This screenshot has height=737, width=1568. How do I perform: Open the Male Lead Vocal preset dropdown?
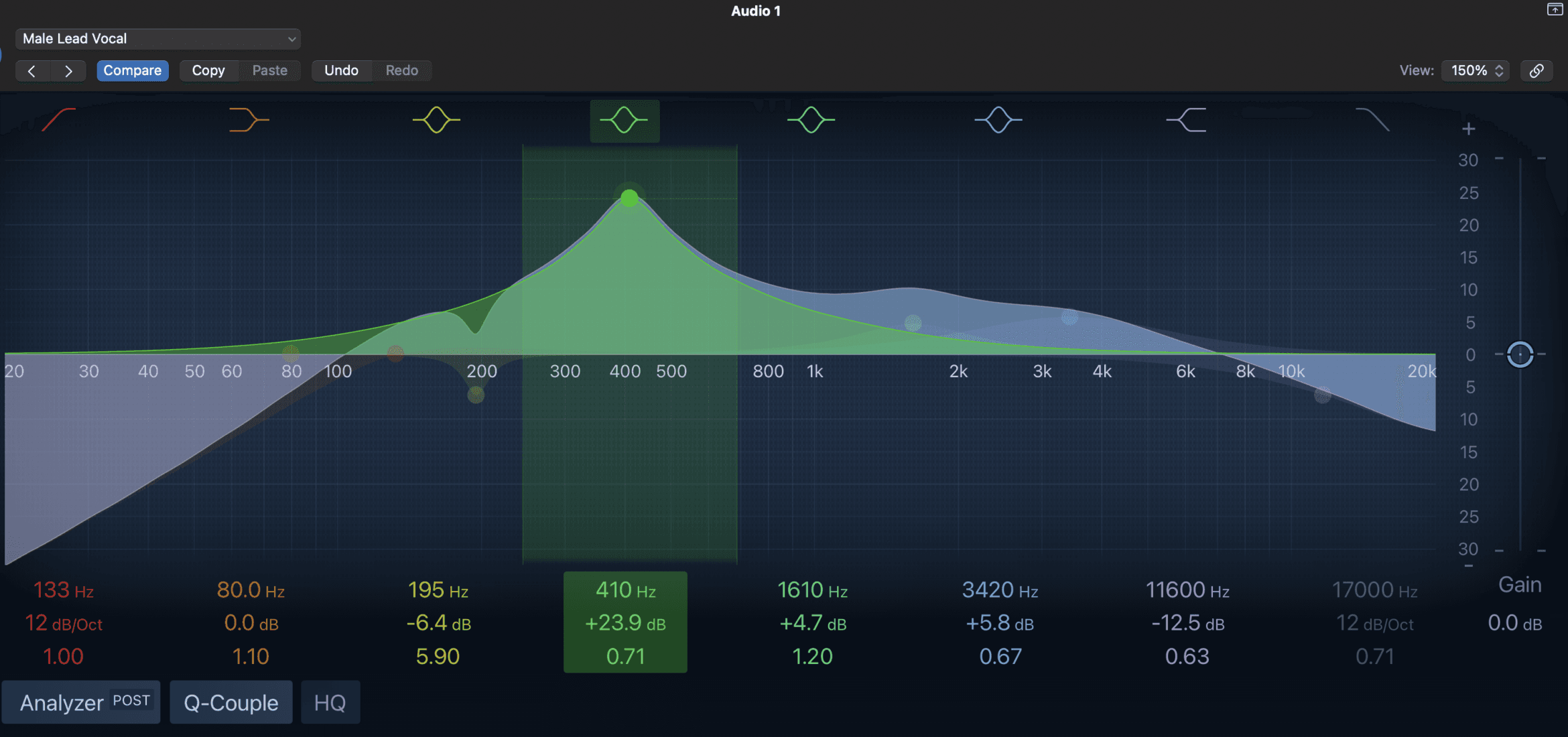pos(158,38)
